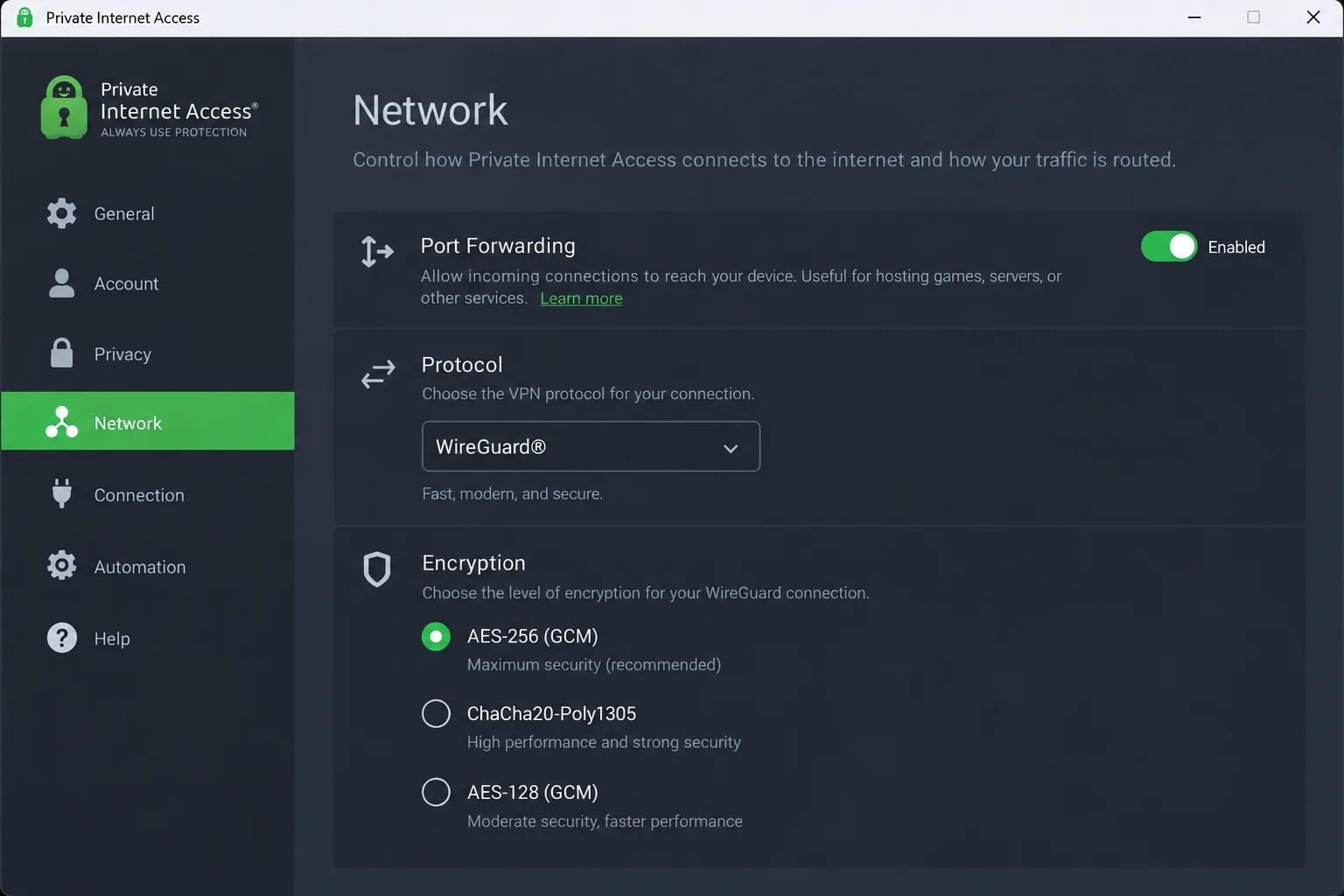Click the Connection plug icon
Viewport: 1344px width, 896px height.
(x=61, y=493)
